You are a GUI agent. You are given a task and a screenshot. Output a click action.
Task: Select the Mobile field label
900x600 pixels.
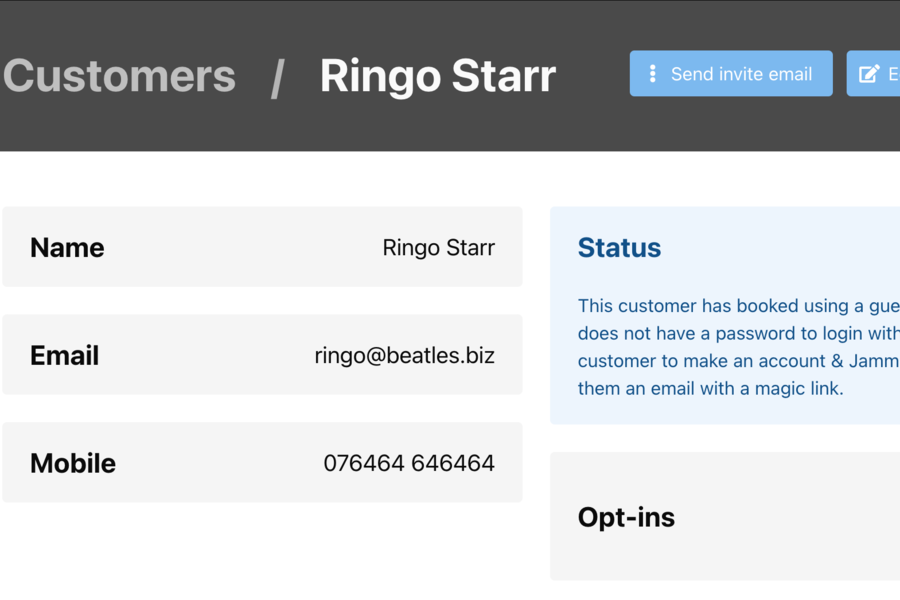73,463
